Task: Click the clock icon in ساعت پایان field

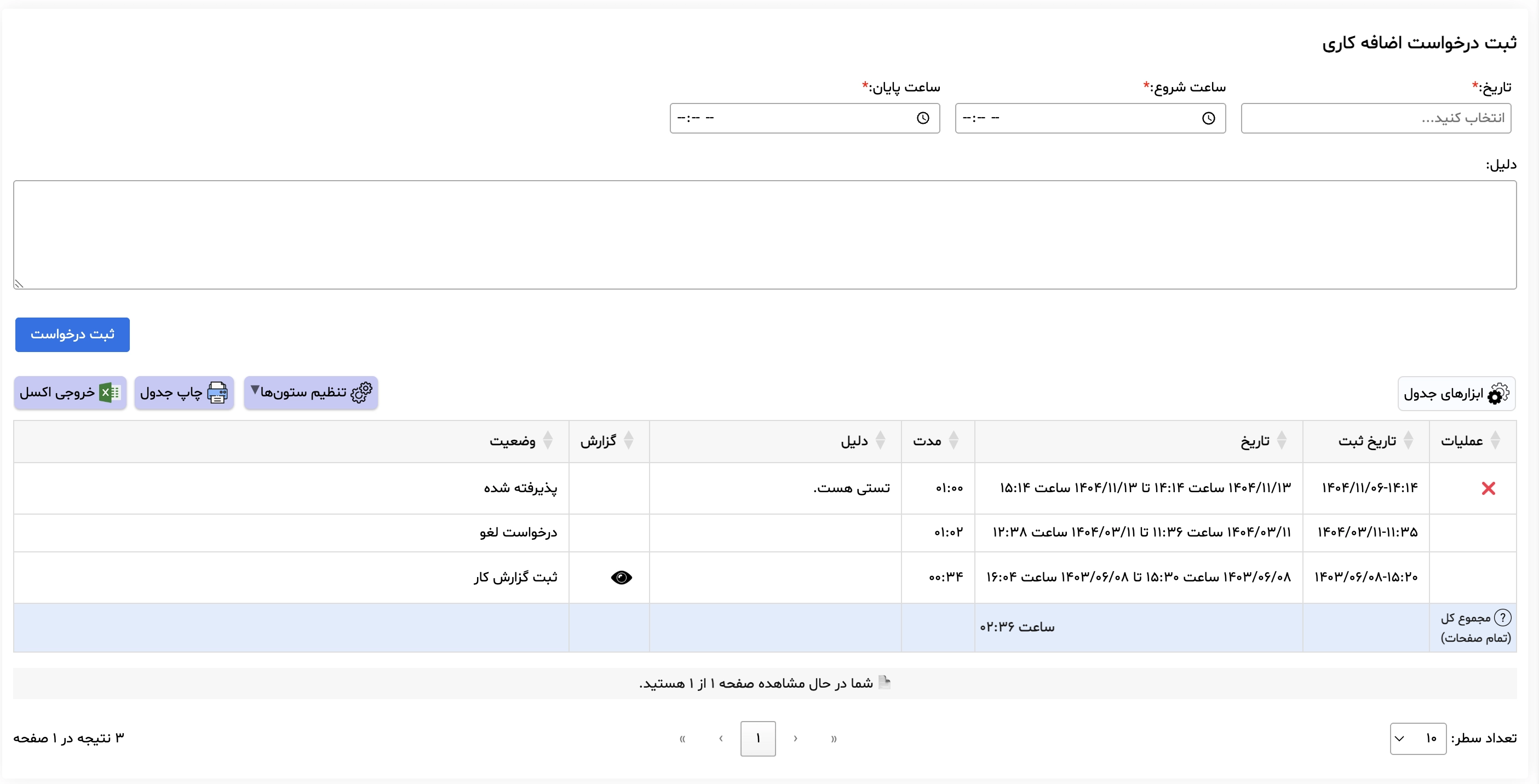Action: pyautogui.click(x=923, y=118)
